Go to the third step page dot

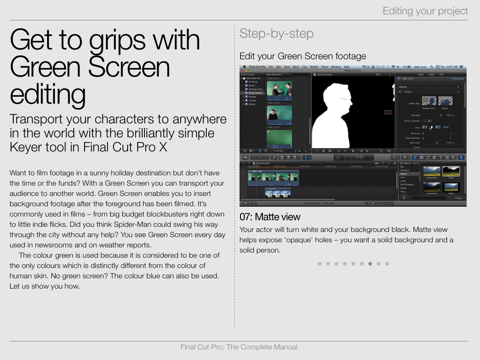click(x=336, y=264)
